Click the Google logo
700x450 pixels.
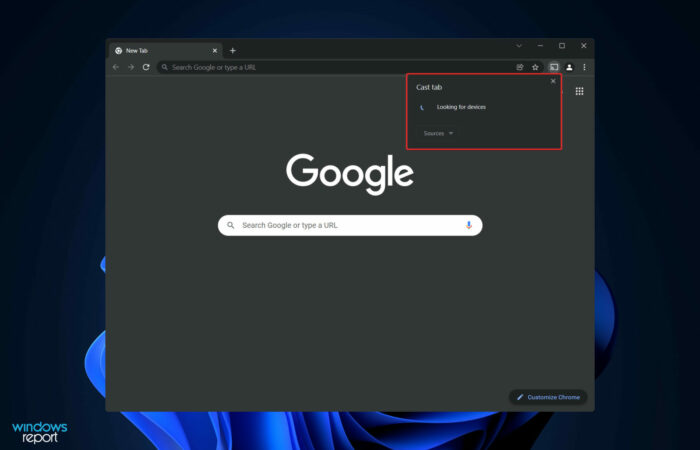(x=350, y=174)
